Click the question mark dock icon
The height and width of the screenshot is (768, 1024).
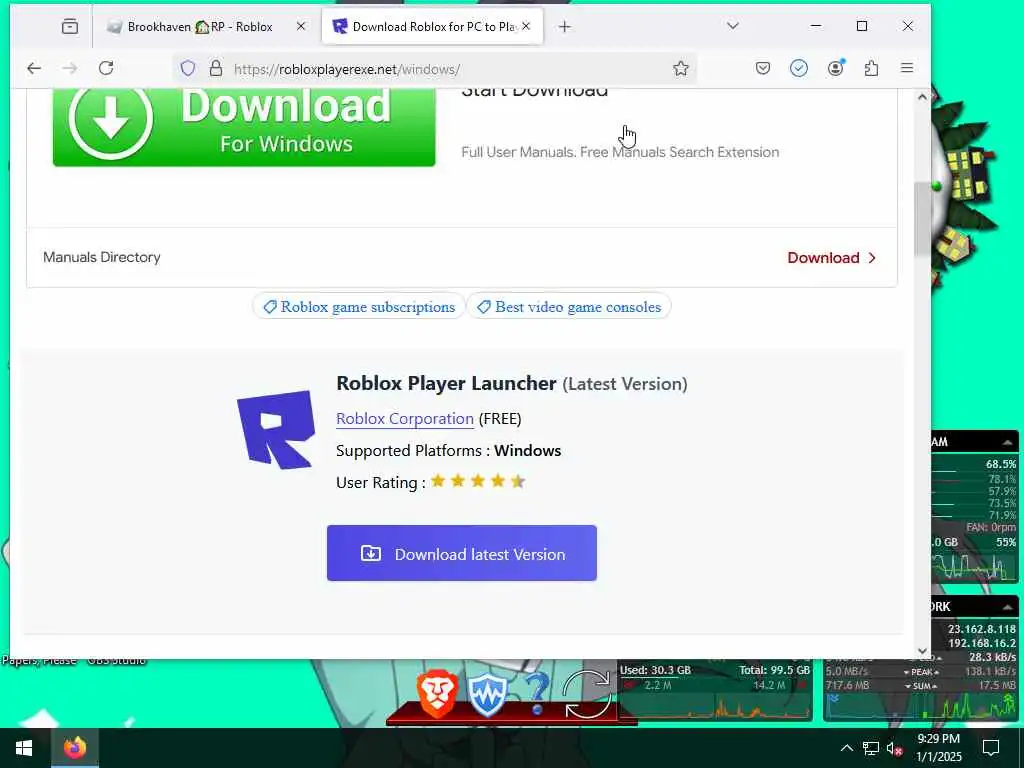[536, 695]
